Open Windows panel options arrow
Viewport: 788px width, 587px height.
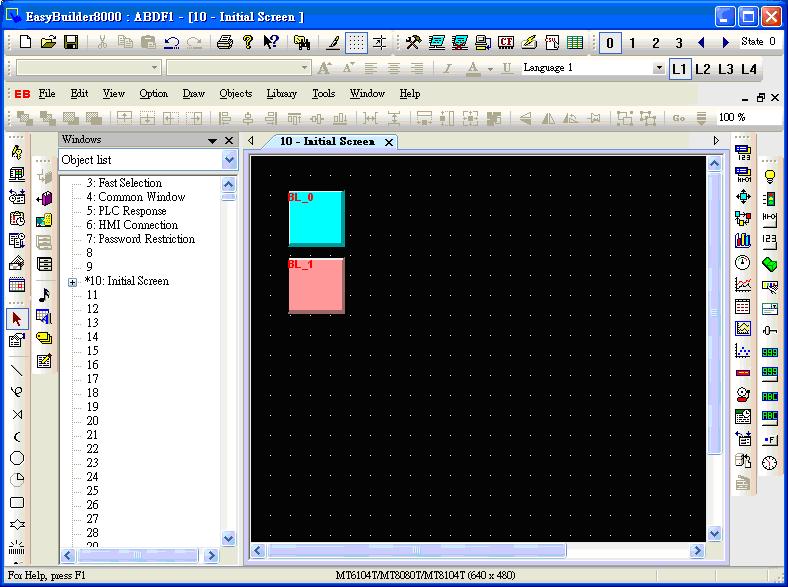pos(213,141)
